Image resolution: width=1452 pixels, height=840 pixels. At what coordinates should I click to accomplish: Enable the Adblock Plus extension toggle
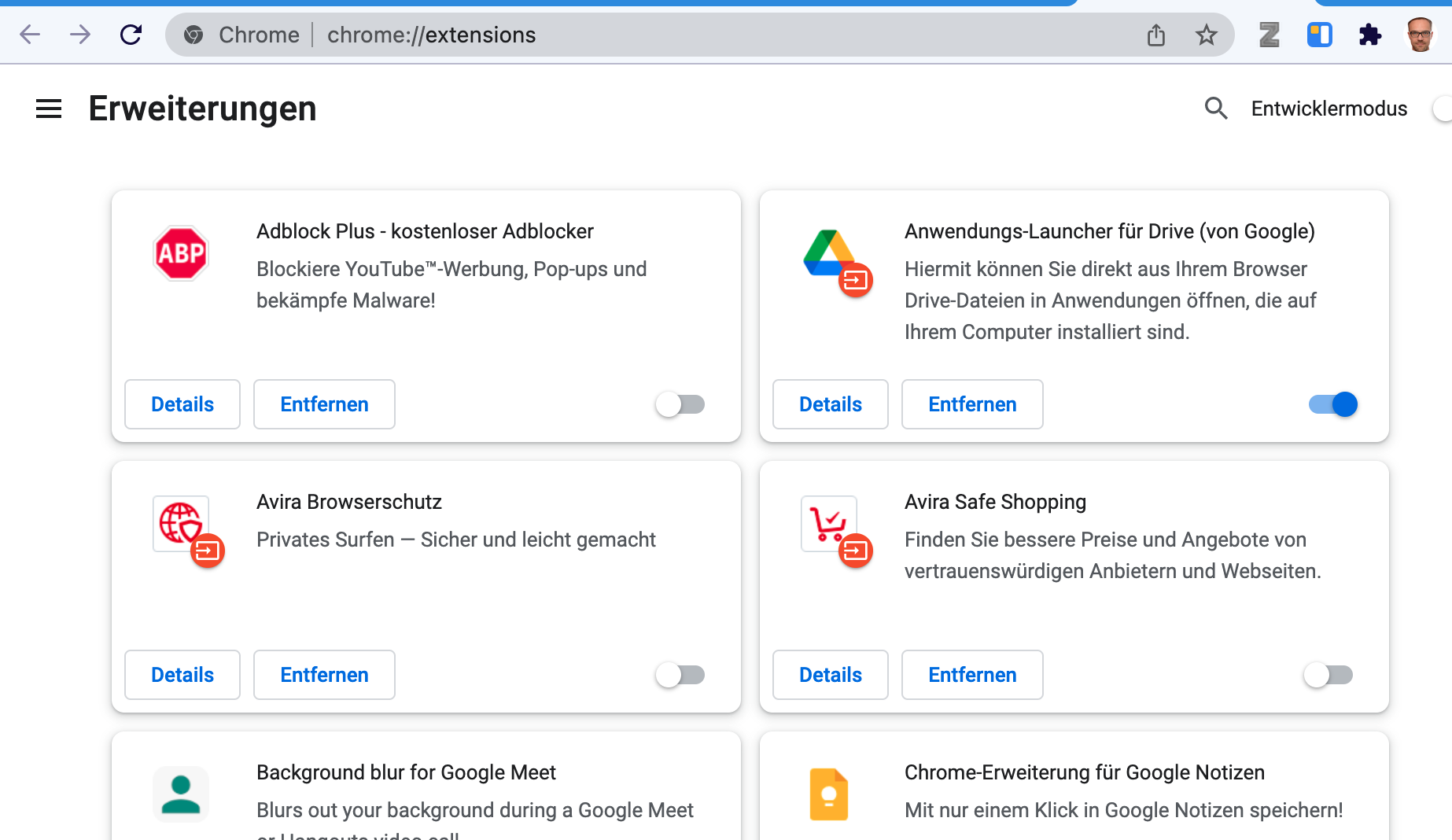point(680,404)
